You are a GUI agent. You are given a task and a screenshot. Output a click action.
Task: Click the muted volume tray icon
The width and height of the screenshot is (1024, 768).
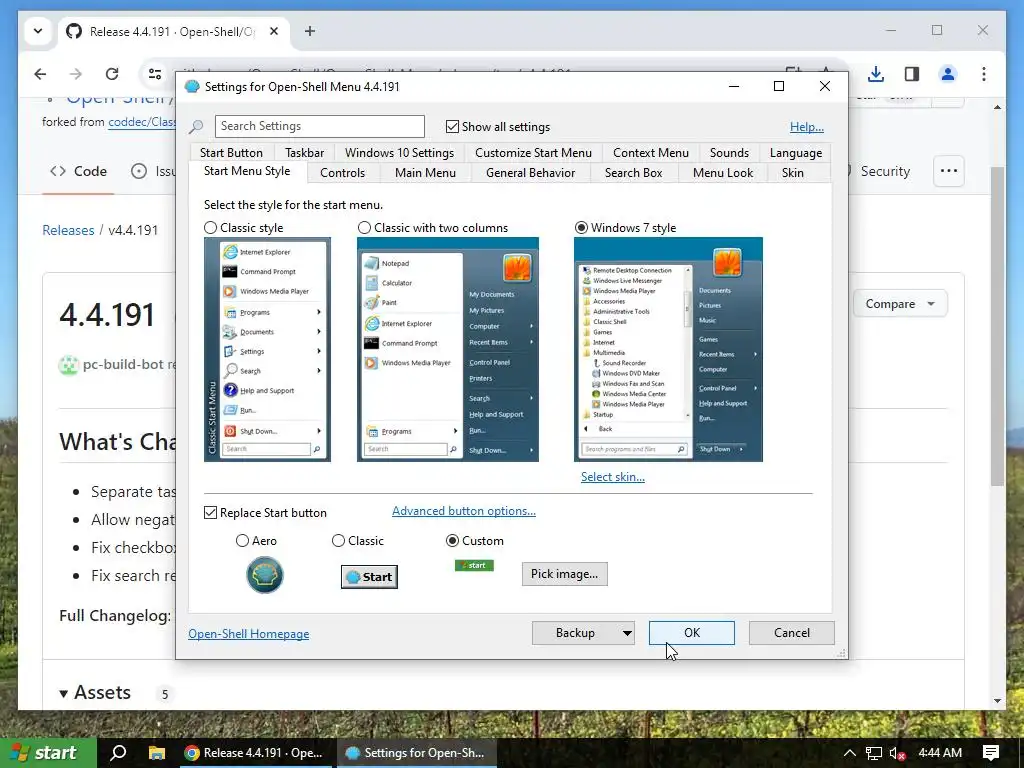point(898,753)
